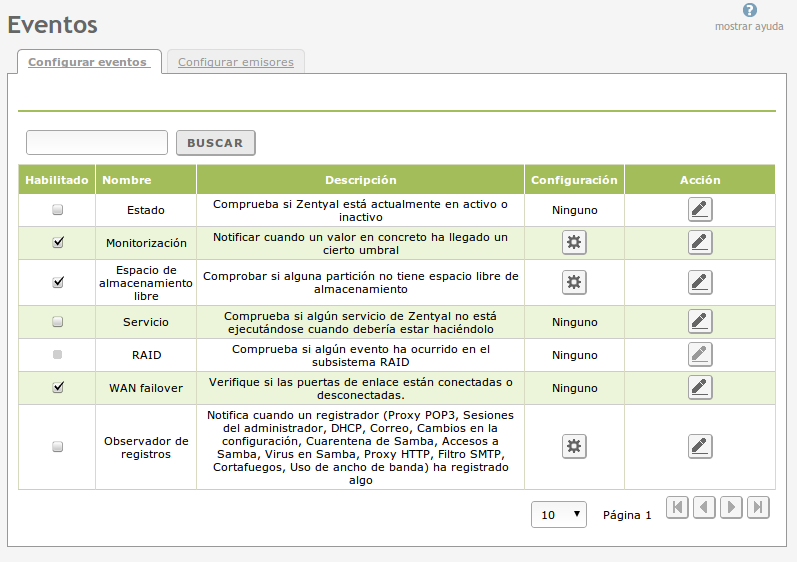Open configuration gear for Observador de registros
The width and height of the screenshot is (797, 562).
574,446
